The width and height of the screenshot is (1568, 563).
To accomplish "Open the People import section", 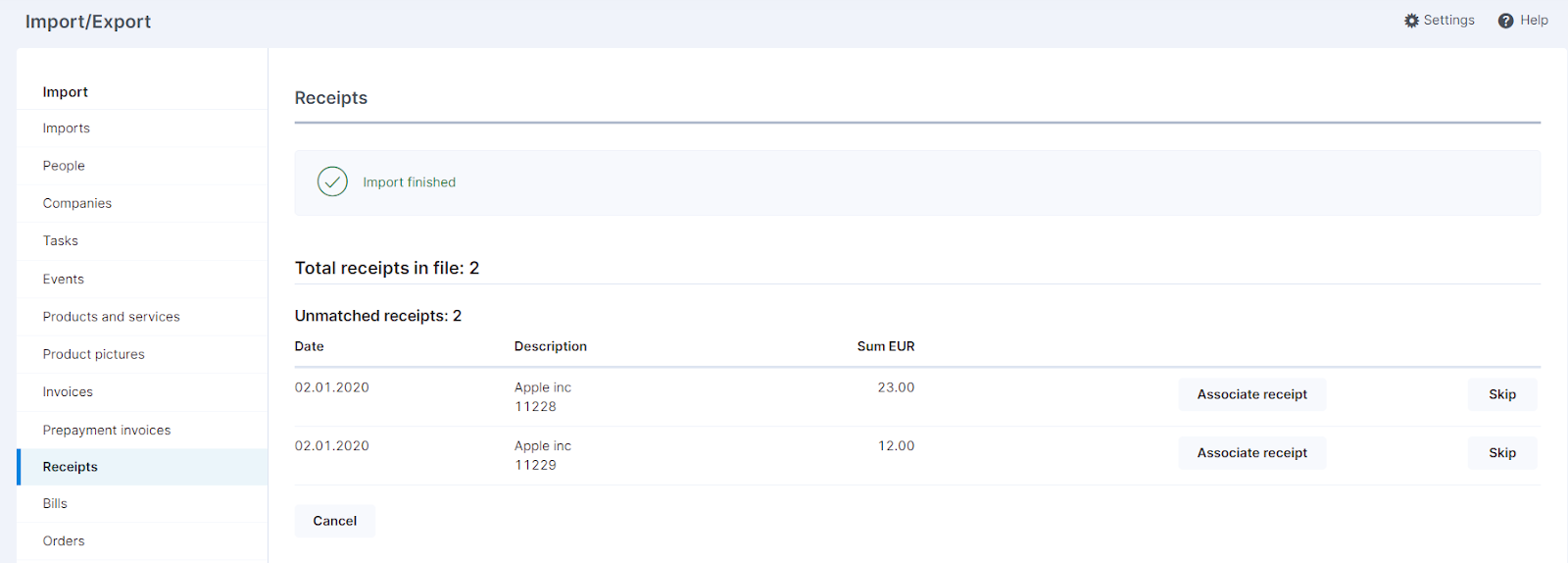I will [x=142, y=166].
